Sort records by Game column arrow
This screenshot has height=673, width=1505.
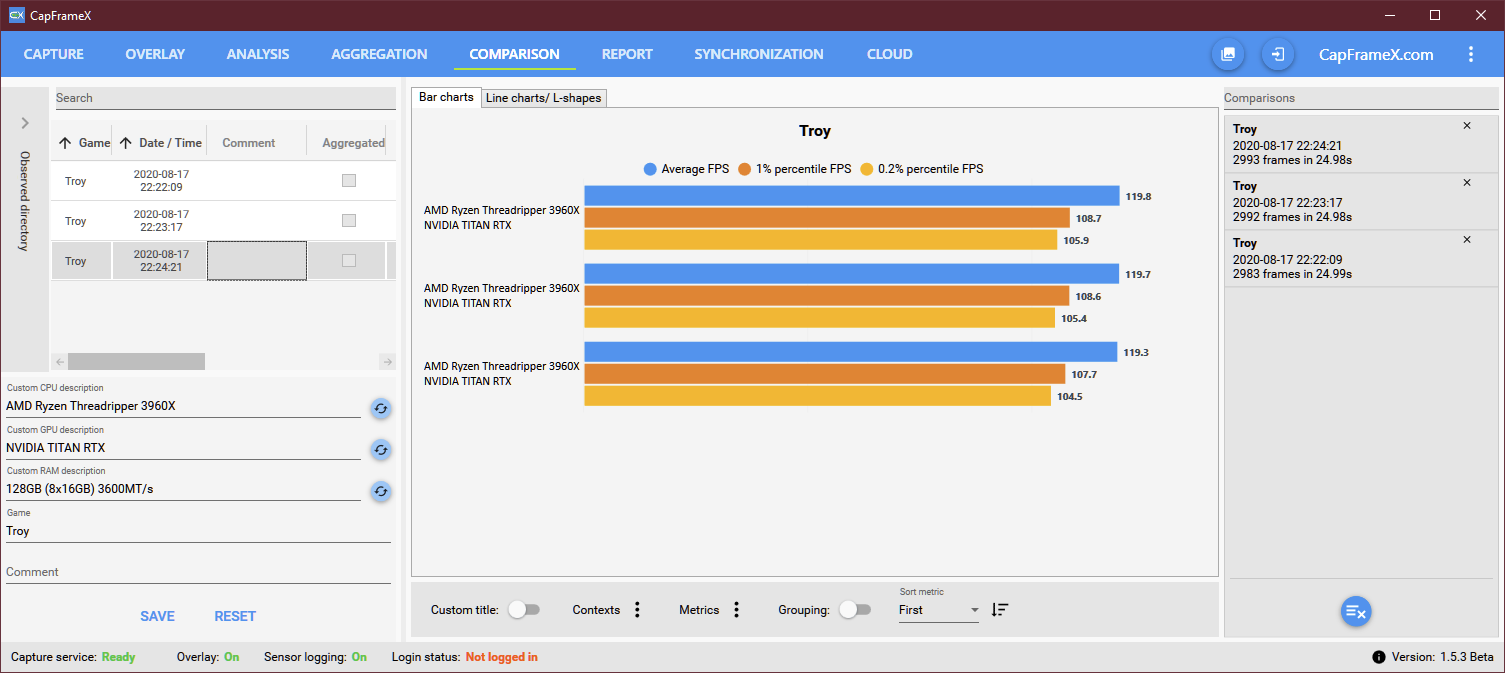65,143
